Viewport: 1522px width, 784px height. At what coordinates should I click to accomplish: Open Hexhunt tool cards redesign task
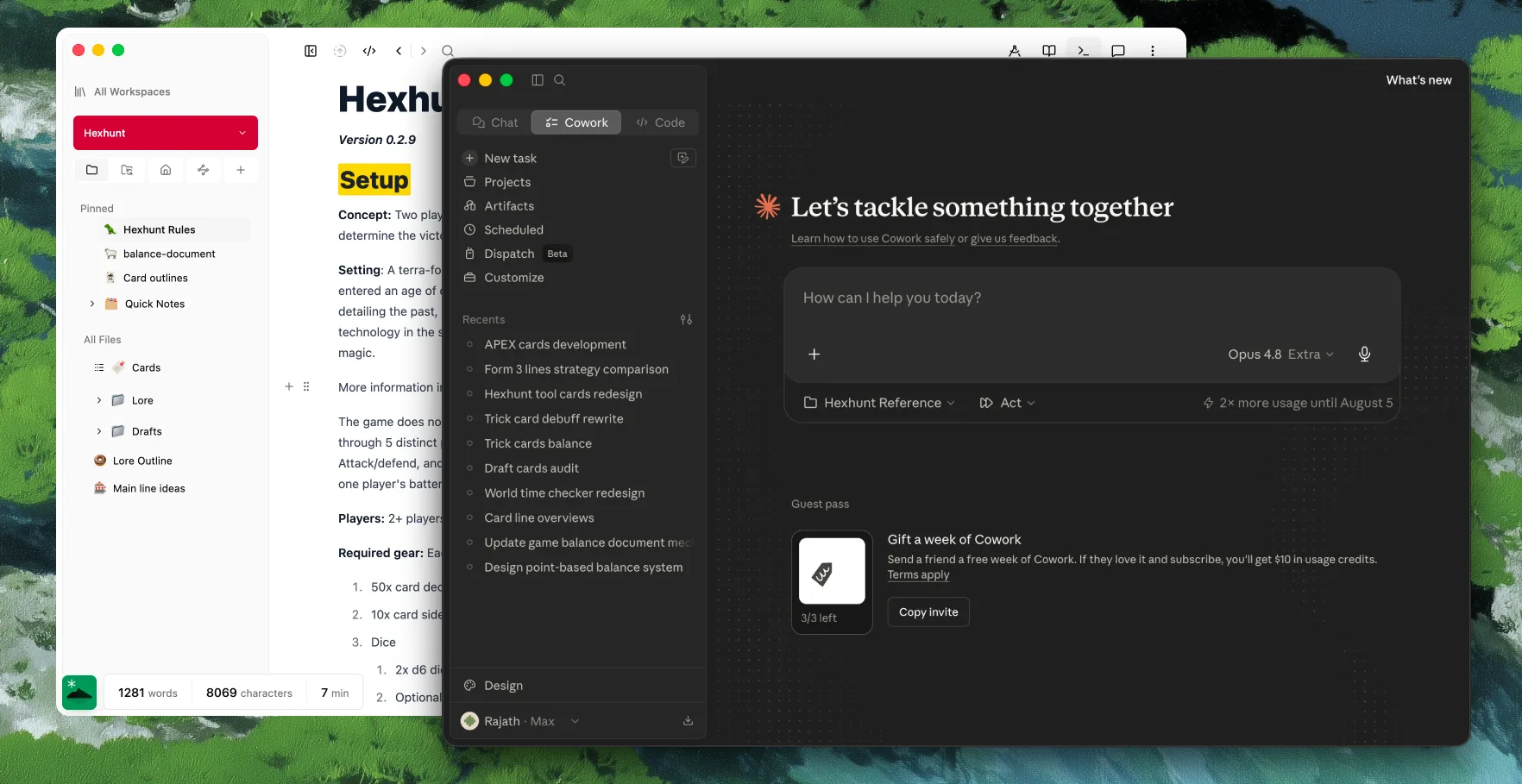click(563, 394)
